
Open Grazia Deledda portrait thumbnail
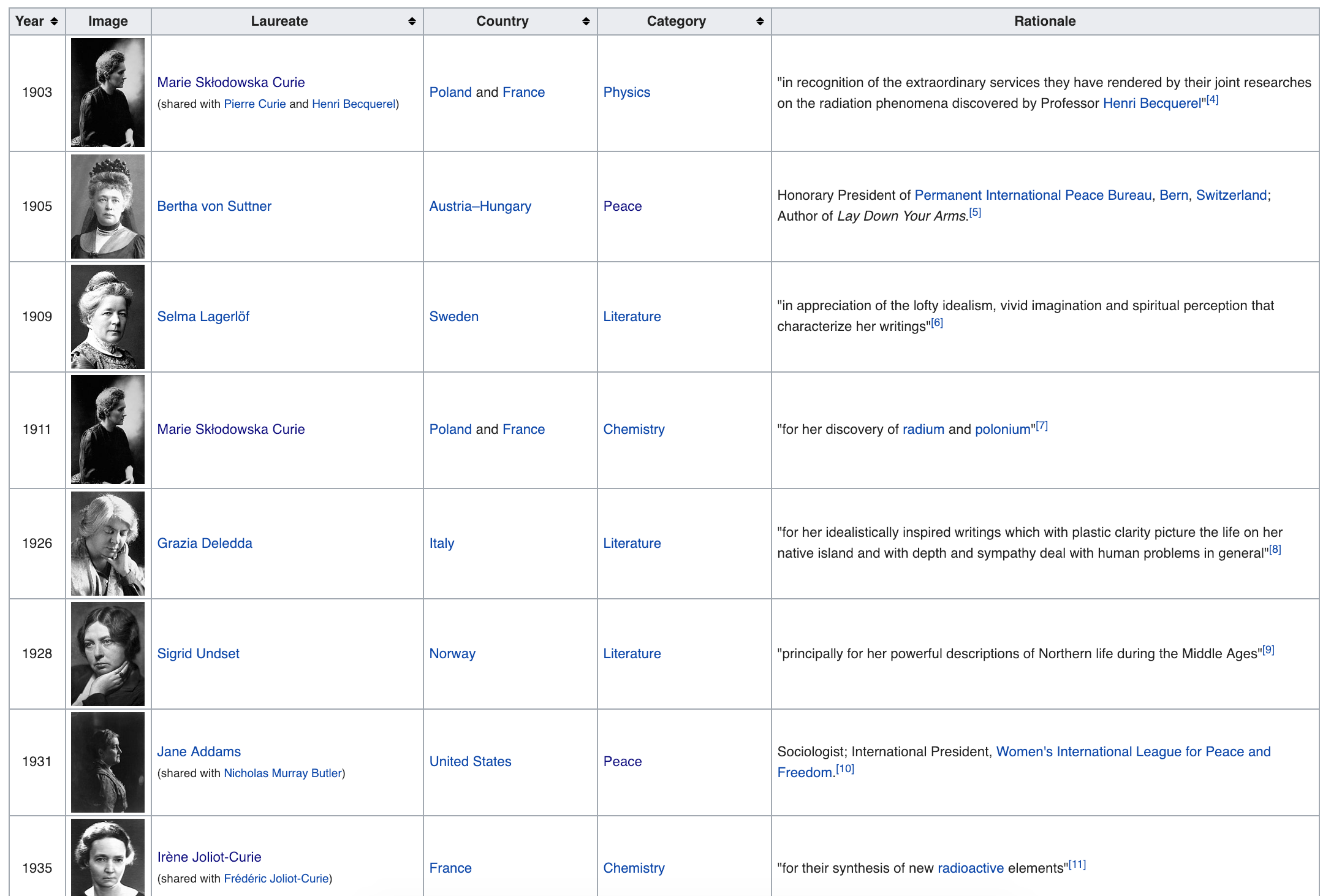(108, 544)
